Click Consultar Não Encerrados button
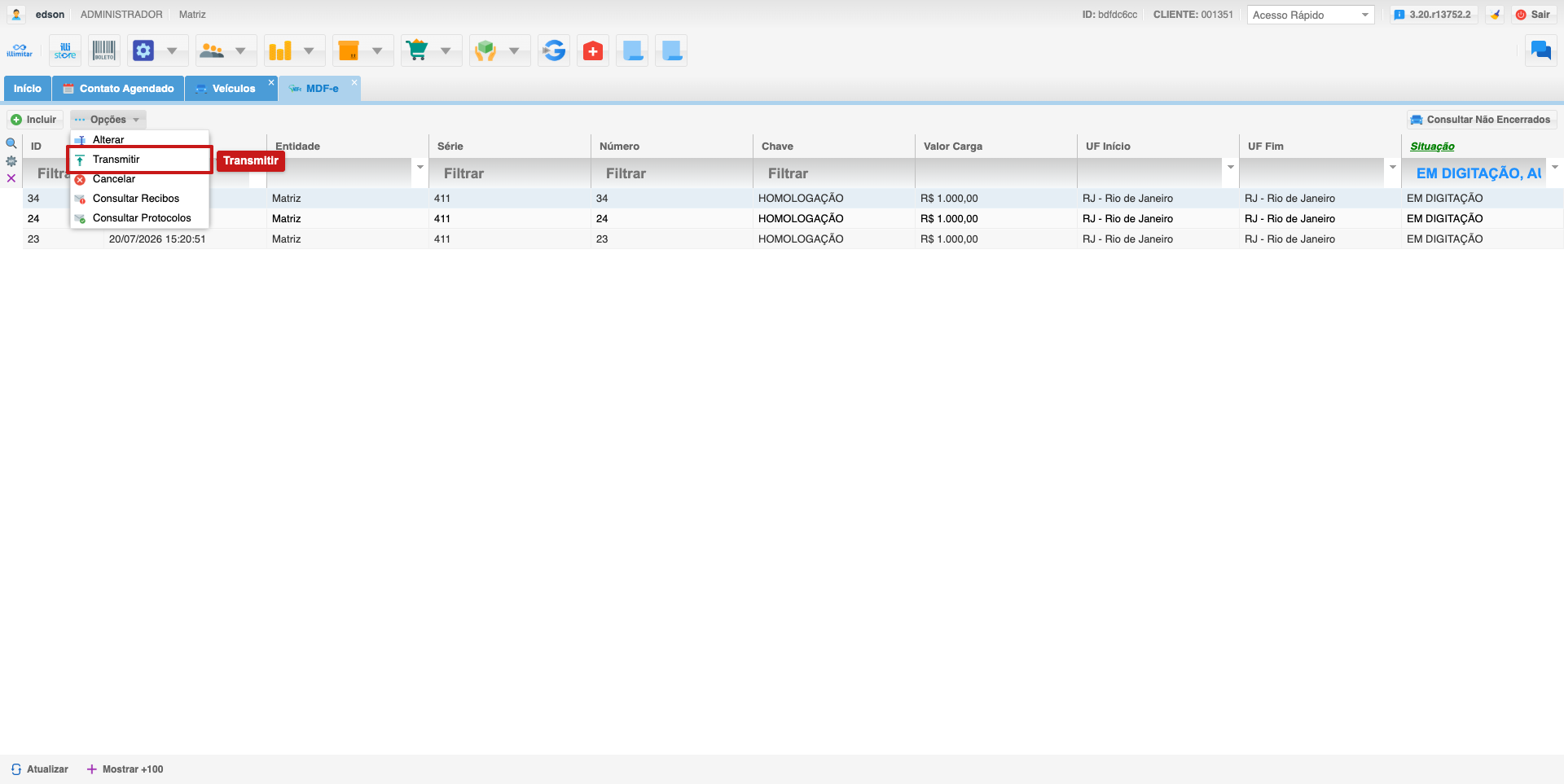Image resolution: width=1564 pixels, height=784 pixels. [x=1481, y=120]
